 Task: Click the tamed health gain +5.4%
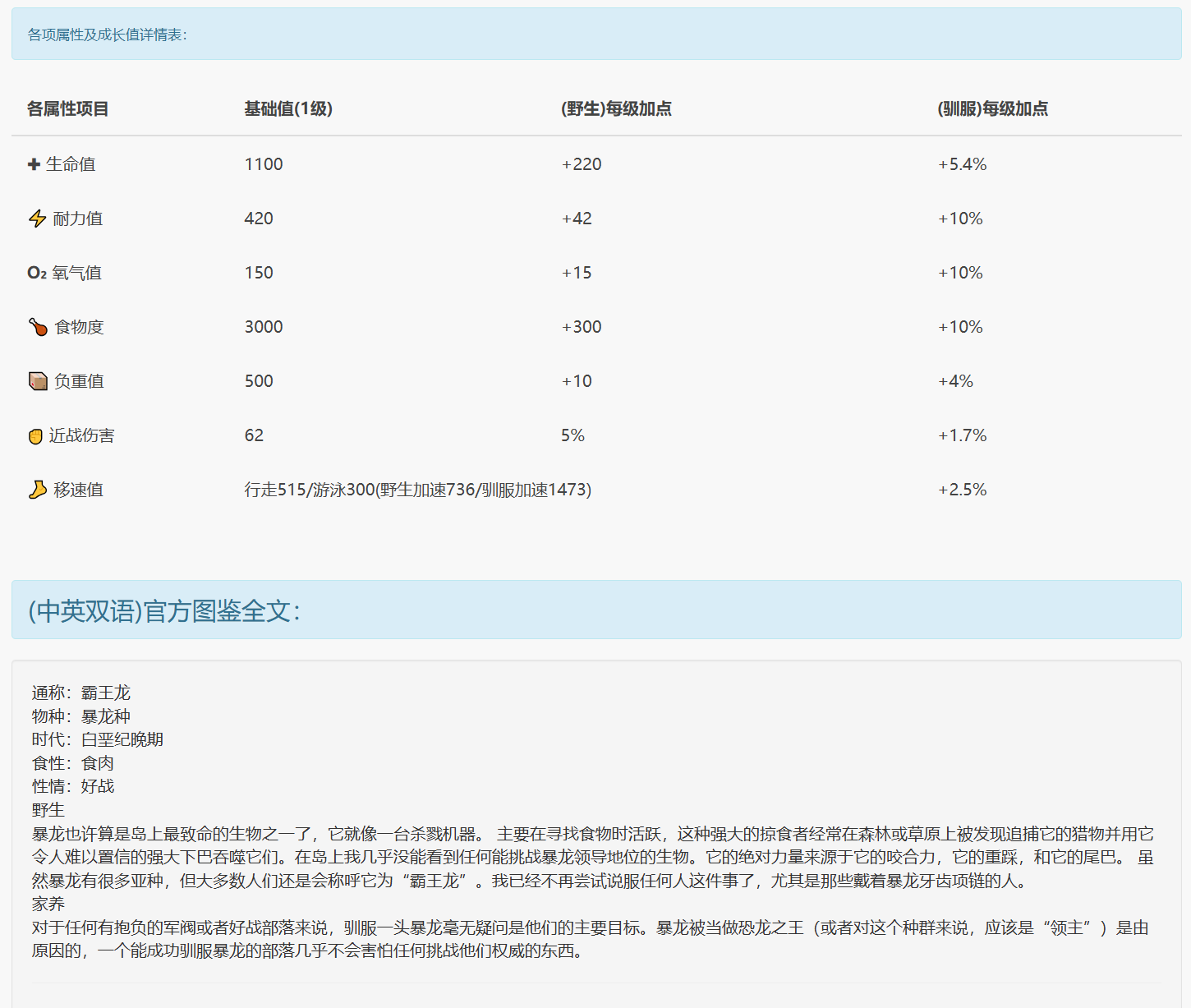pos(962,164)
